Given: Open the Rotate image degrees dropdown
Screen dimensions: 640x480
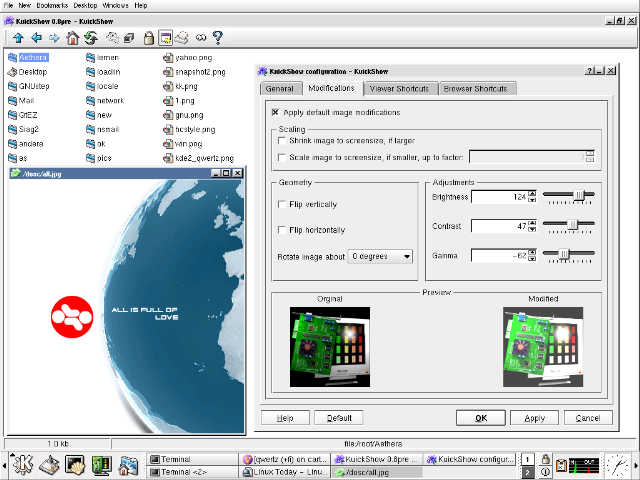Looking at the screenshot, I should (x=381, y=256).
